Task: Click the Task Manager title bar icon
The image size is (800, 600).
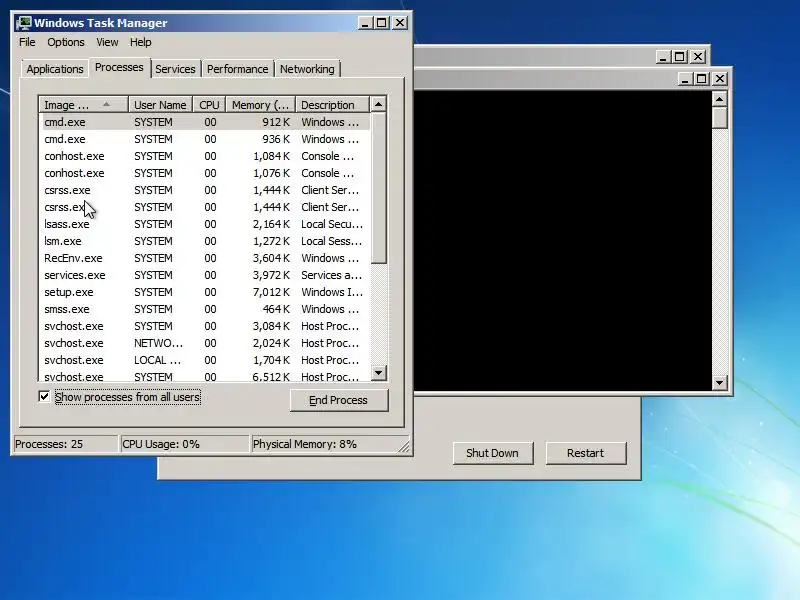Action: click(x=23, y=23)
